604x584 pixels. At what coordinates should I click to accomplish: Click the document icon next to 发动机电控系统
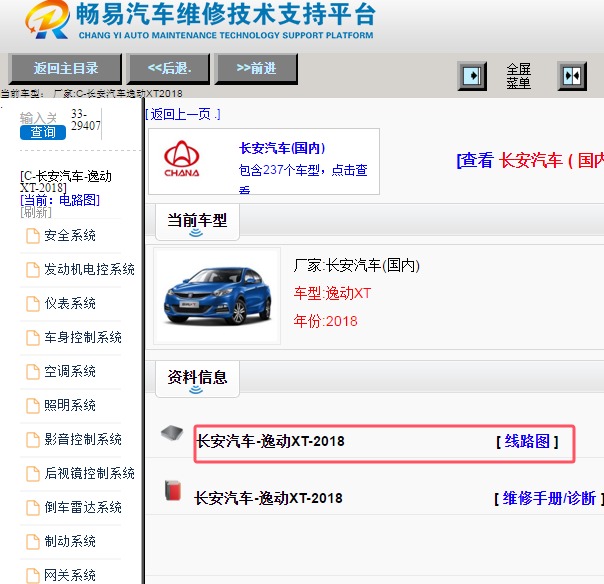(33, 270)
